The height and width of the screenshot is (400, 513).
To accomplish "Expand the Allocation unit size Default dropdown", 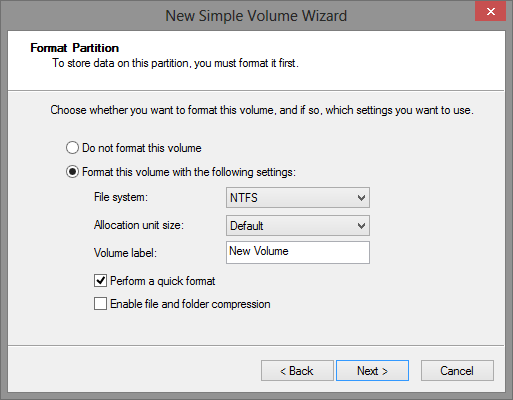I will coord(298,226).
